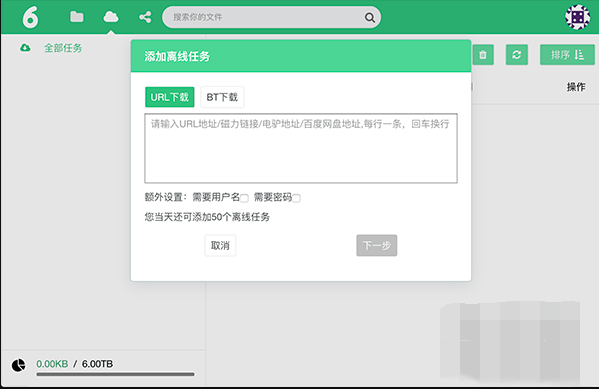The image size is (599, 389).
Task: Click the 额外设置 label
Action: tap(166, 197)
